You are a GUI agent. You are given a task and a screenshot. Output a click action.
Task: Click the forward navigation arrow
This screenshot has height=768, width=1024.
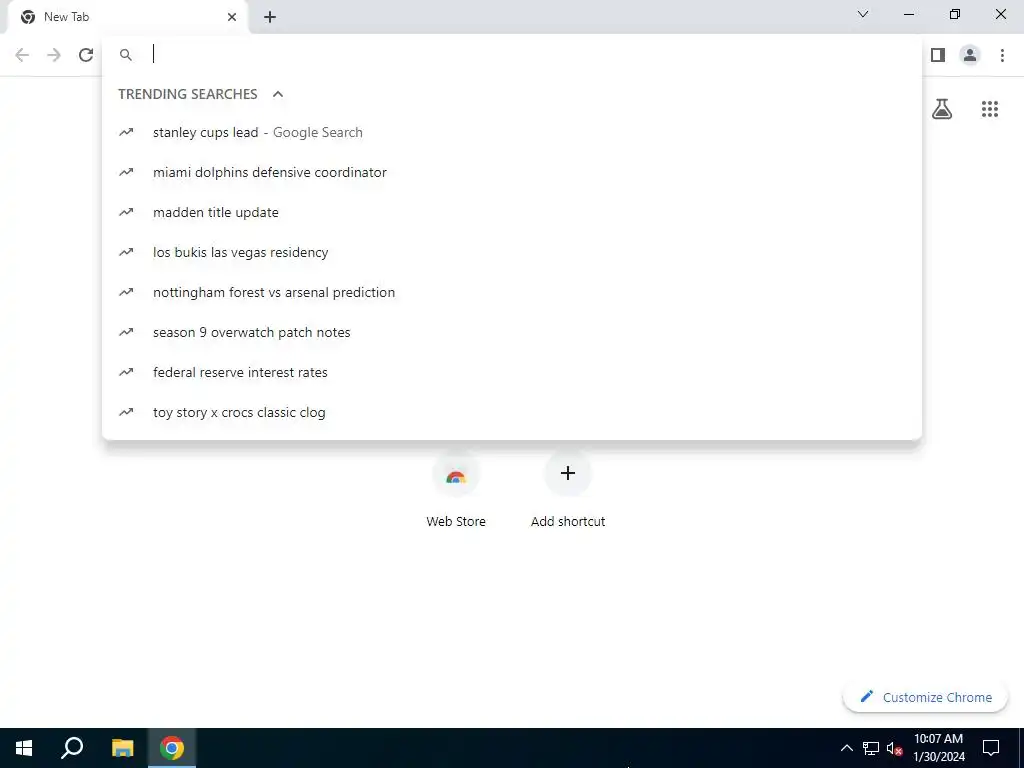click(54, 55)
